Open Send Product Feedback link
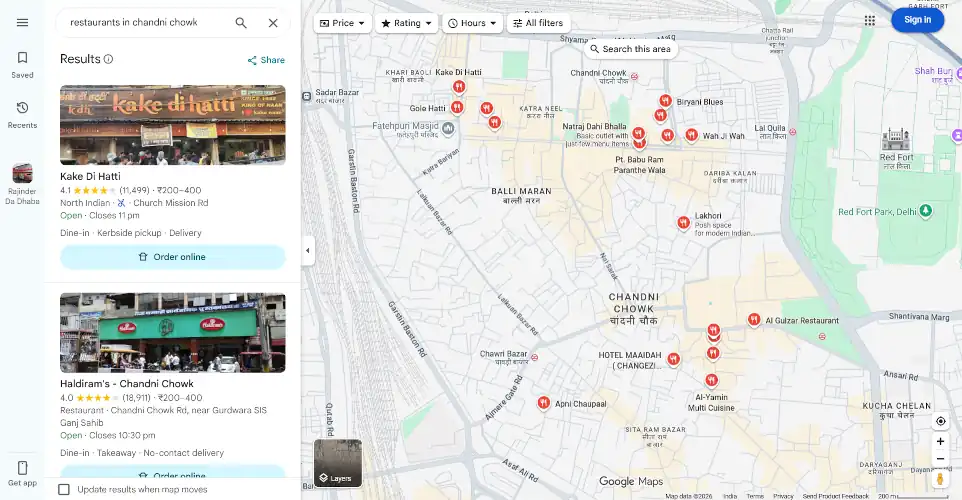Image resolution: width=962 pixels, height=500 pixels. [x=836, y=496]
